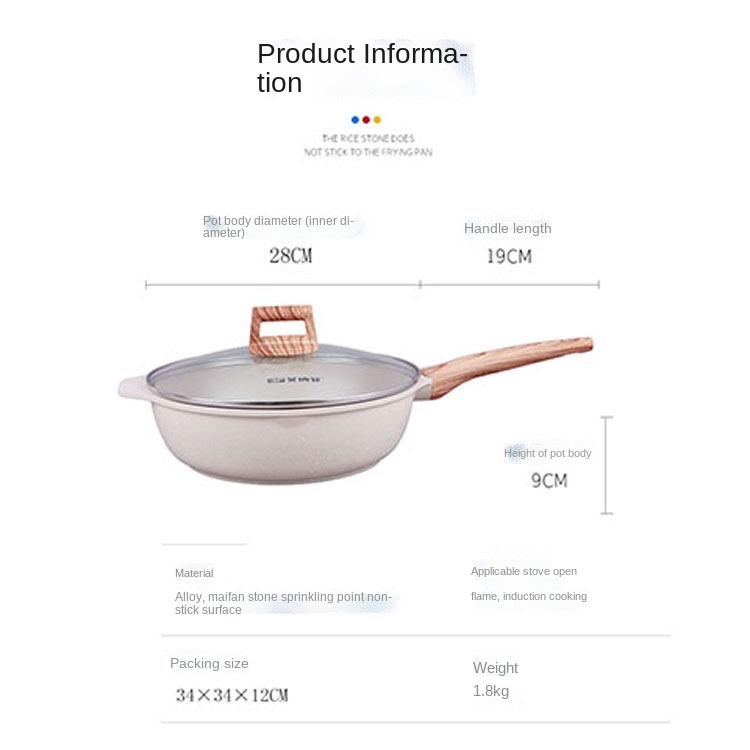Click the wooden pan handle
Viewport: 750px width, 750px height.
[x=510, y=360]
